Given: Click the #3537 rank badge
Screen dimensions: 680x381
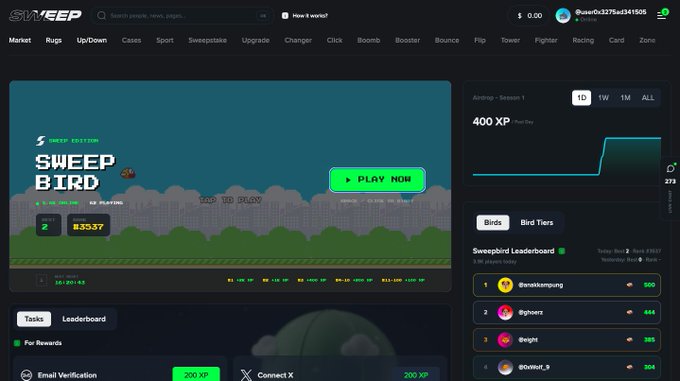Looking at the screenshot, I should pos(88,225).
